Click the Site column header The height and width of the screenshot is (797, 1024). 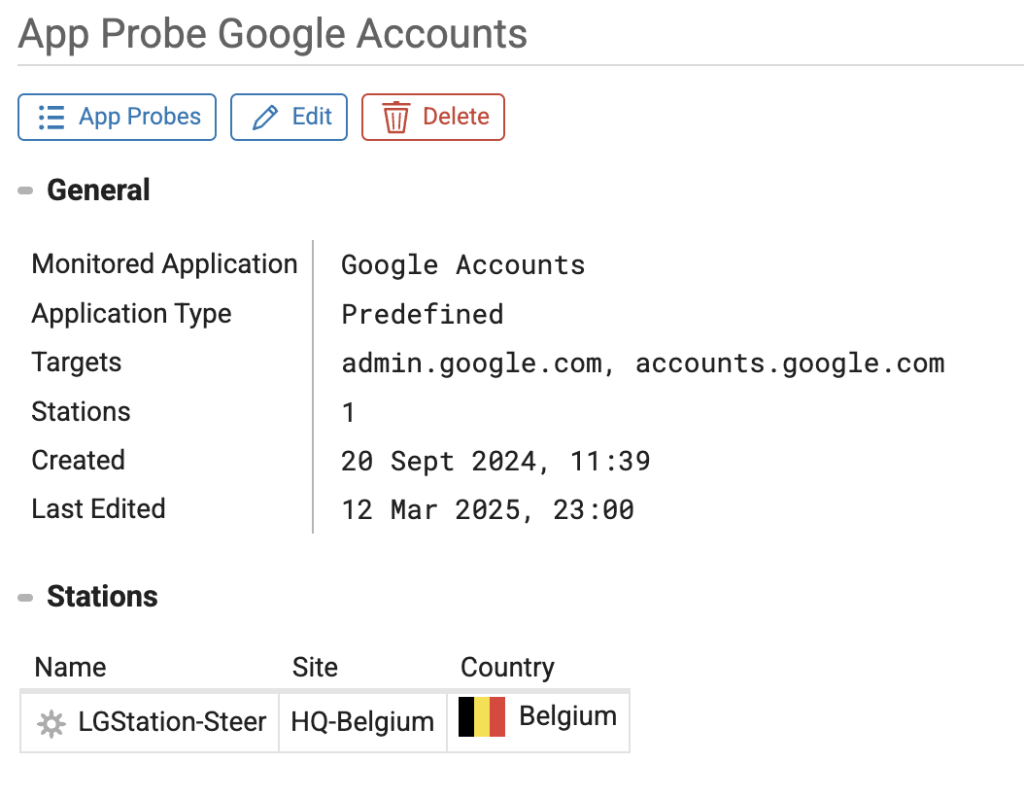tap(315, 667)
